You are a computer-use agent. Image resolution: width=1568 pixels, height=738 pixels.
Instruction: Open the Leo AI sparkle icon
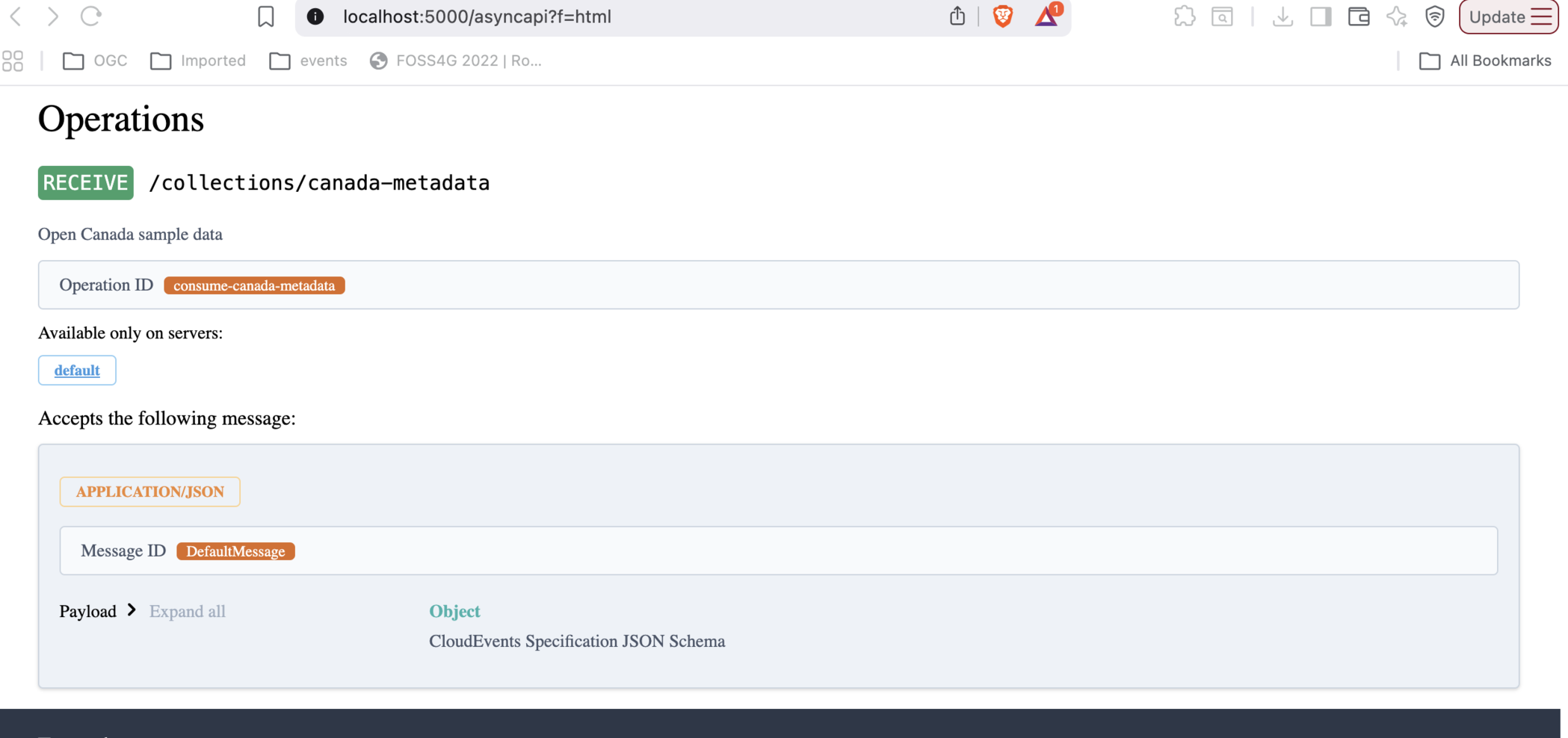point(1397,16)
